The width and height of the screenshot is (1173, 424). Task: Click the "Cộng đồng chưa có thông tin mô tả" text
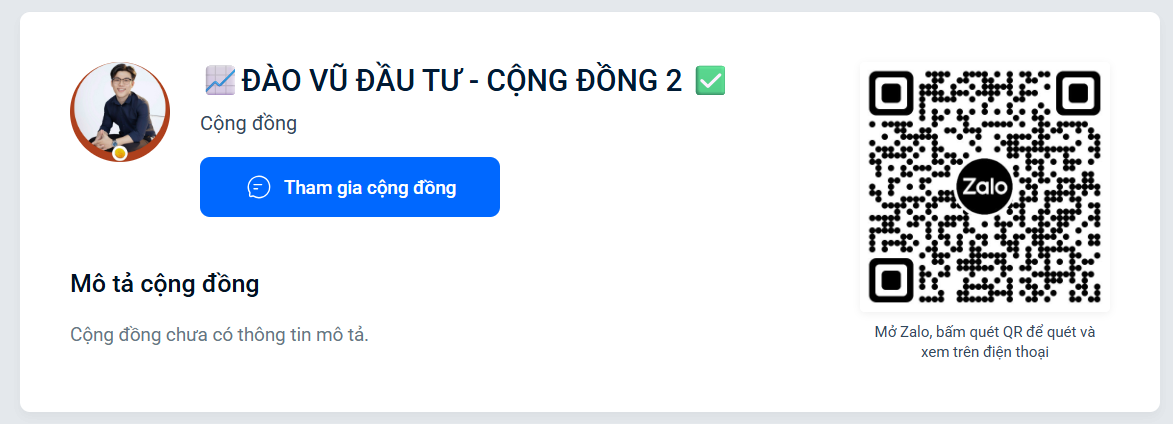tap(219, 334)
